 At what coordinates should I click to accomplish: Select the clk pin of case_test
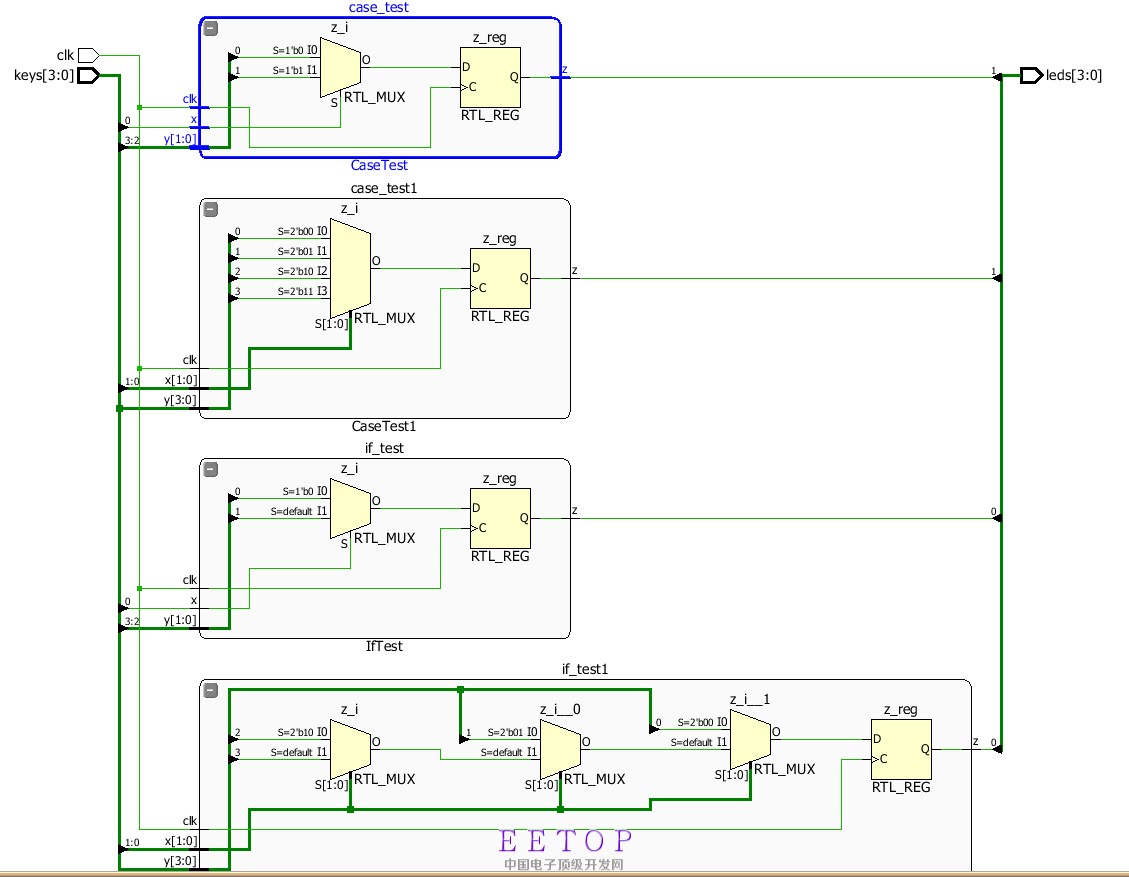[190, 99]
